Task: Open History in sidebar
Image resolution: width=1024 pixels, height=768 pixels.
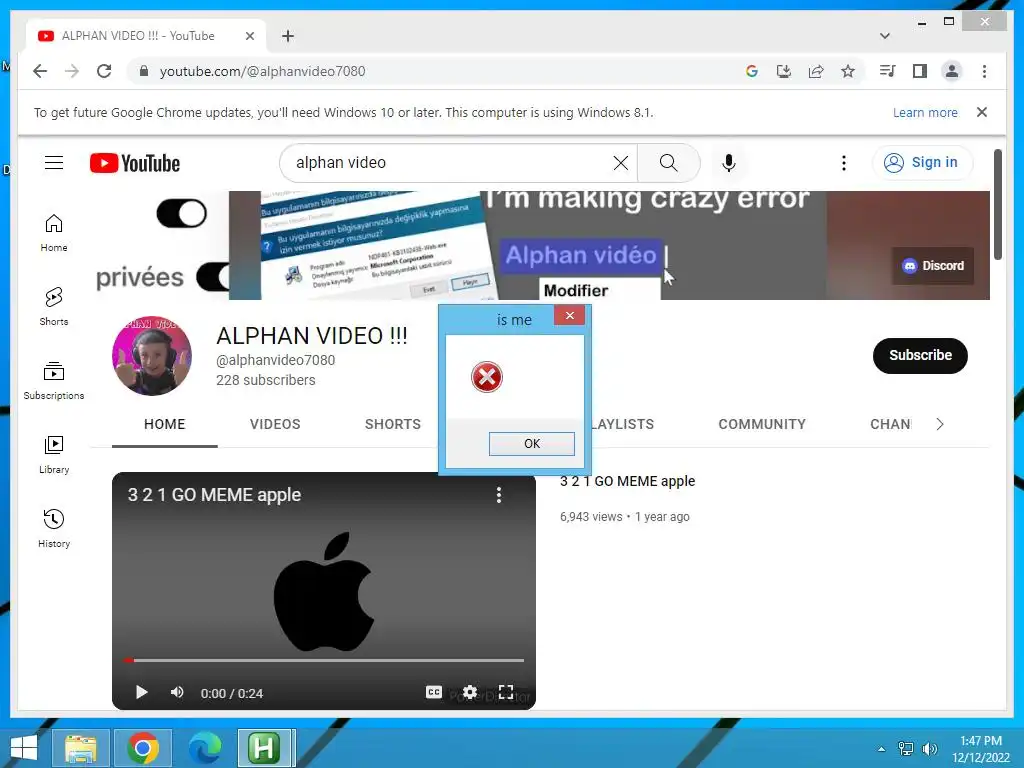Action: click(54, 528)
